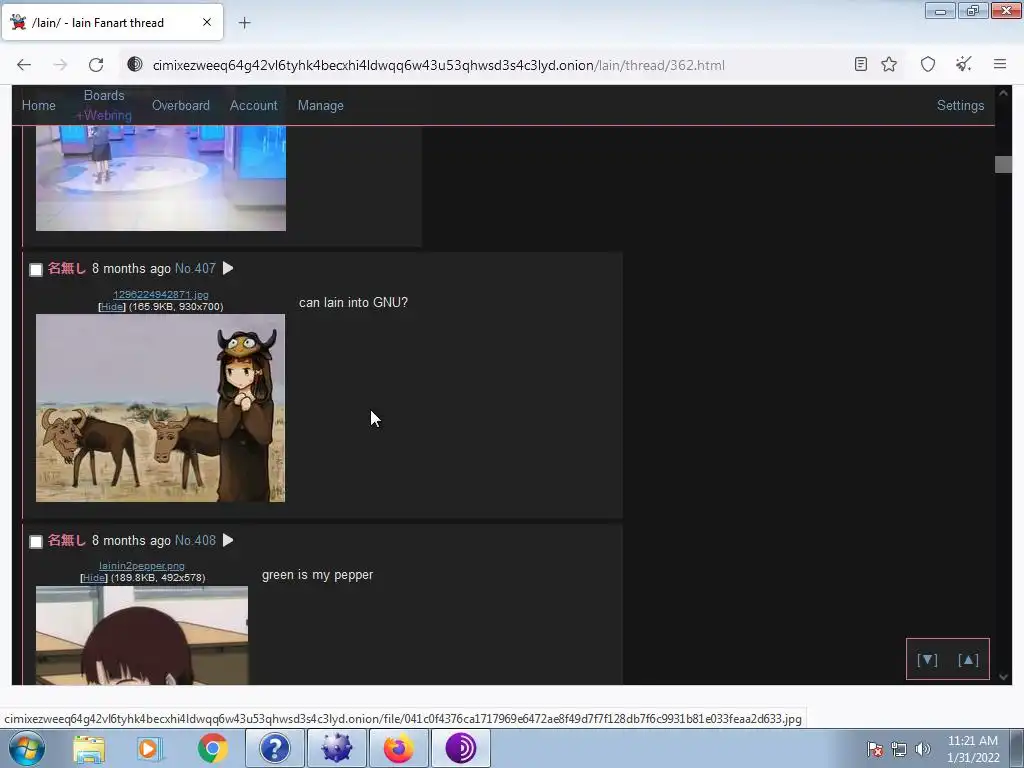The width and height of the screenshot is (1024, 768).
Task: Open the onion site identity icon
Action: [135, 65]
